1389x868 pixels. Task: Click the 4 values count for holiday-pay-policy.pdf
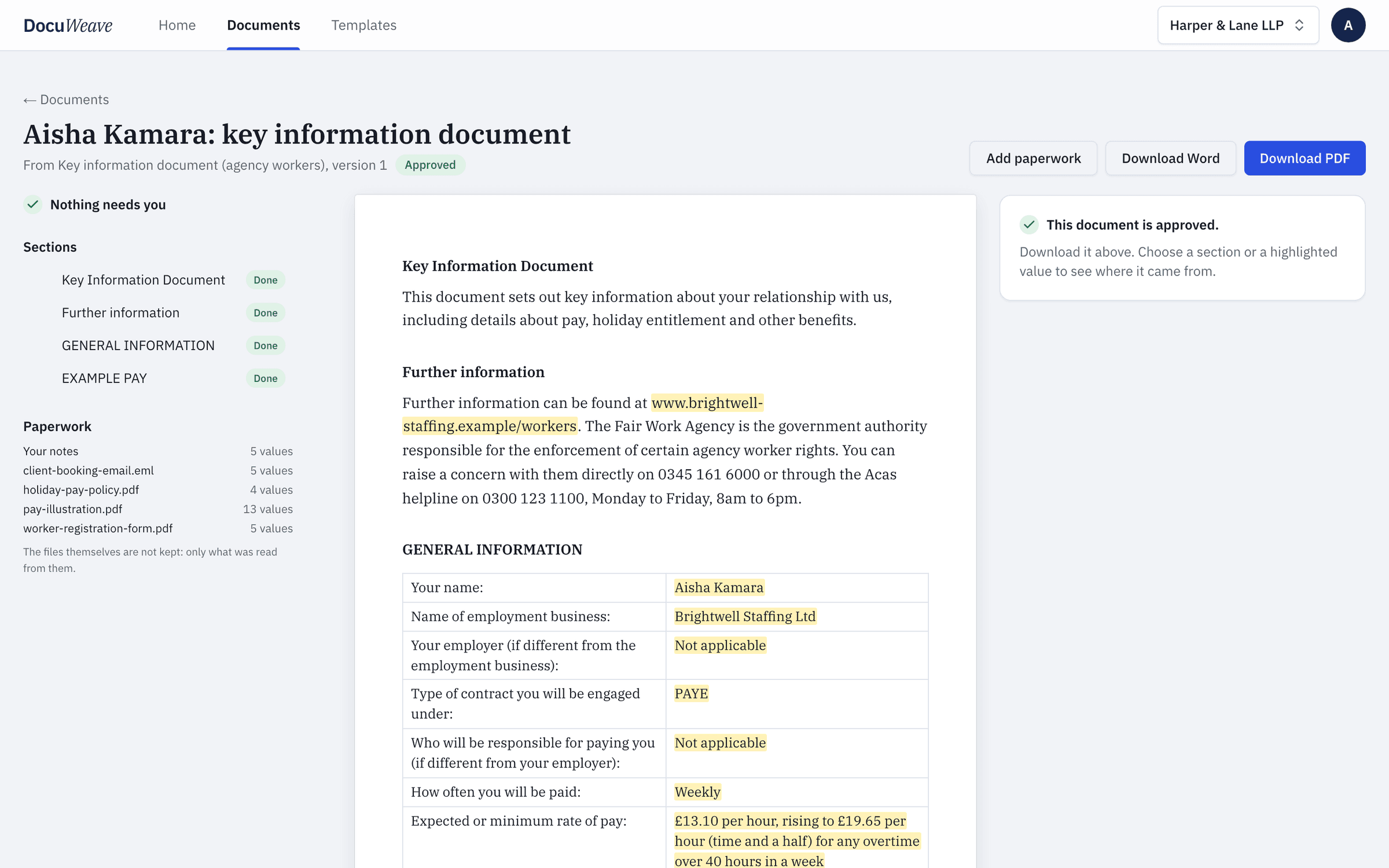[x=271, y=490]
